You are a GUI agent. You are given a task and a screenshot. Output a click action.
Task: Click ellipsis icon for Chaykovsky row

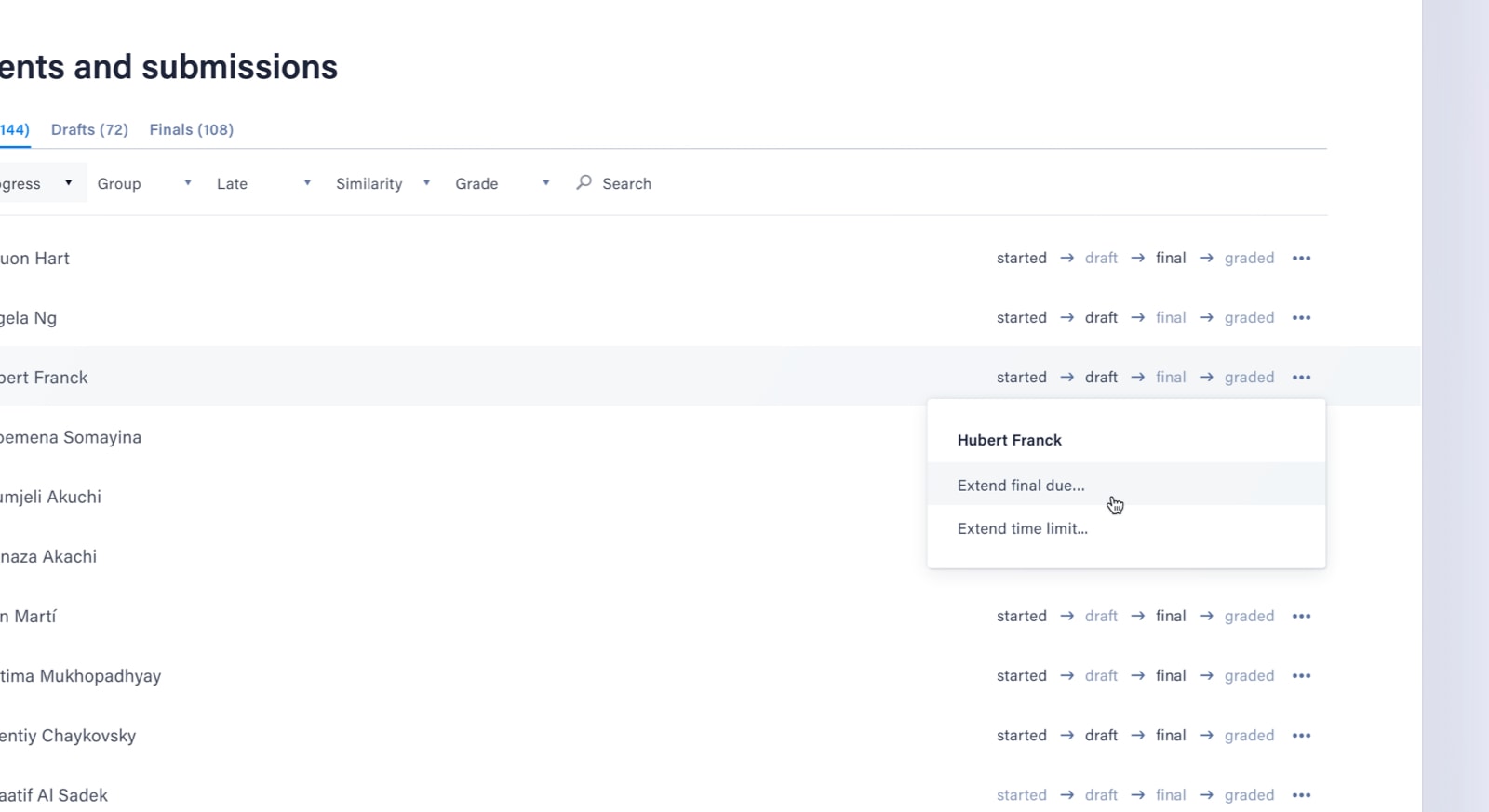pyautogui.click(x=1301, y=736)
